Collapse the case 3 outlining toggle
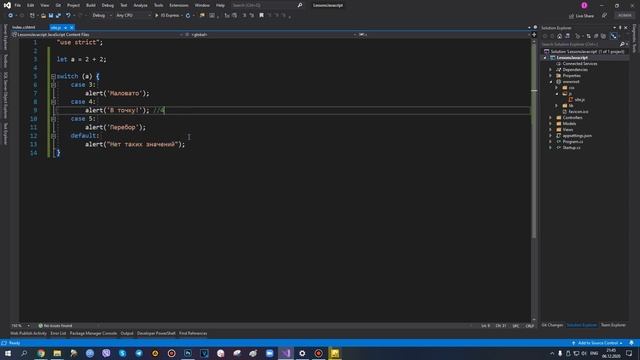Image resolution: width=640 pixels, height=360 pixels. 53,85
